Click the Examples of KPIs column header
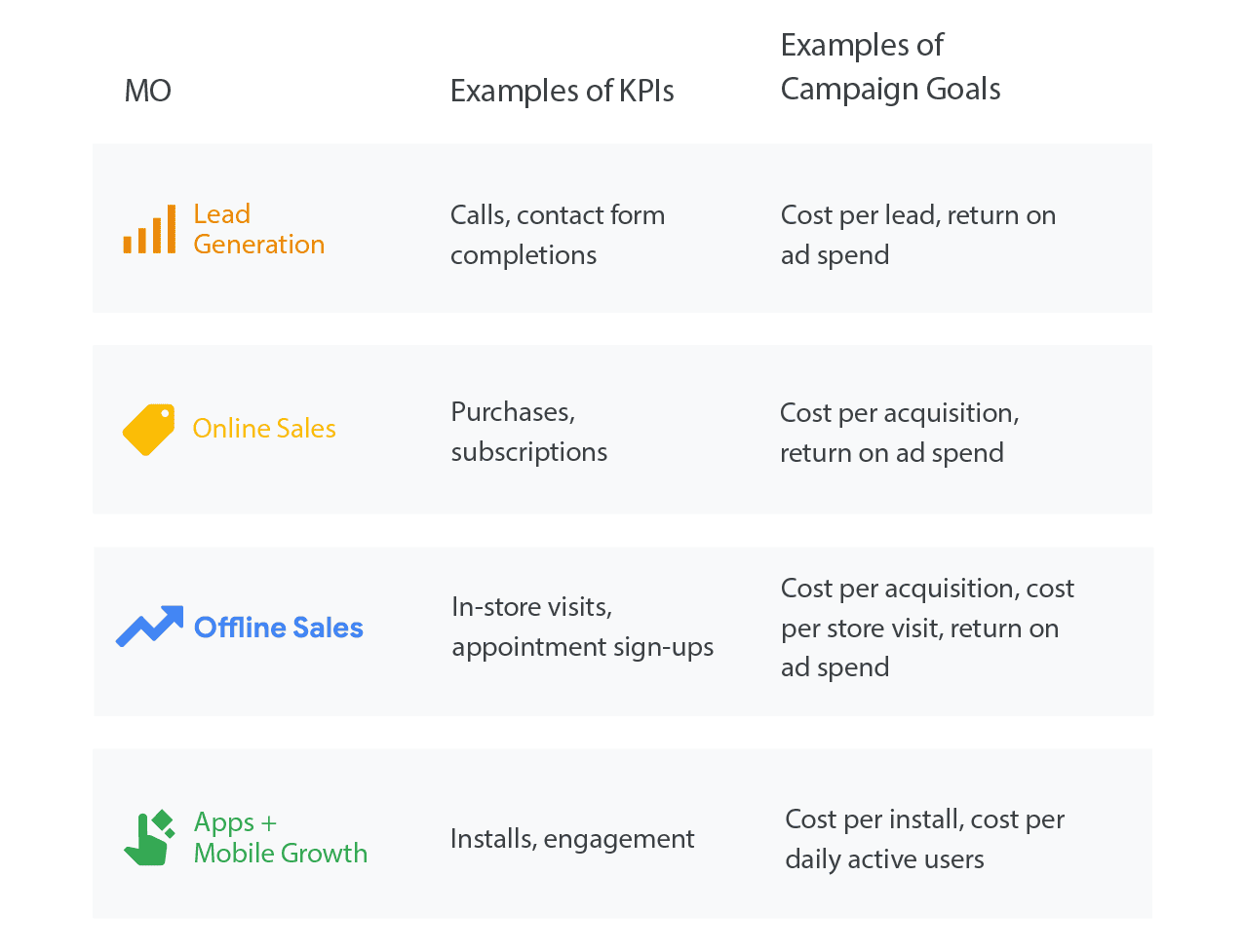The image size is (1243, 952). tap(563, 91)
